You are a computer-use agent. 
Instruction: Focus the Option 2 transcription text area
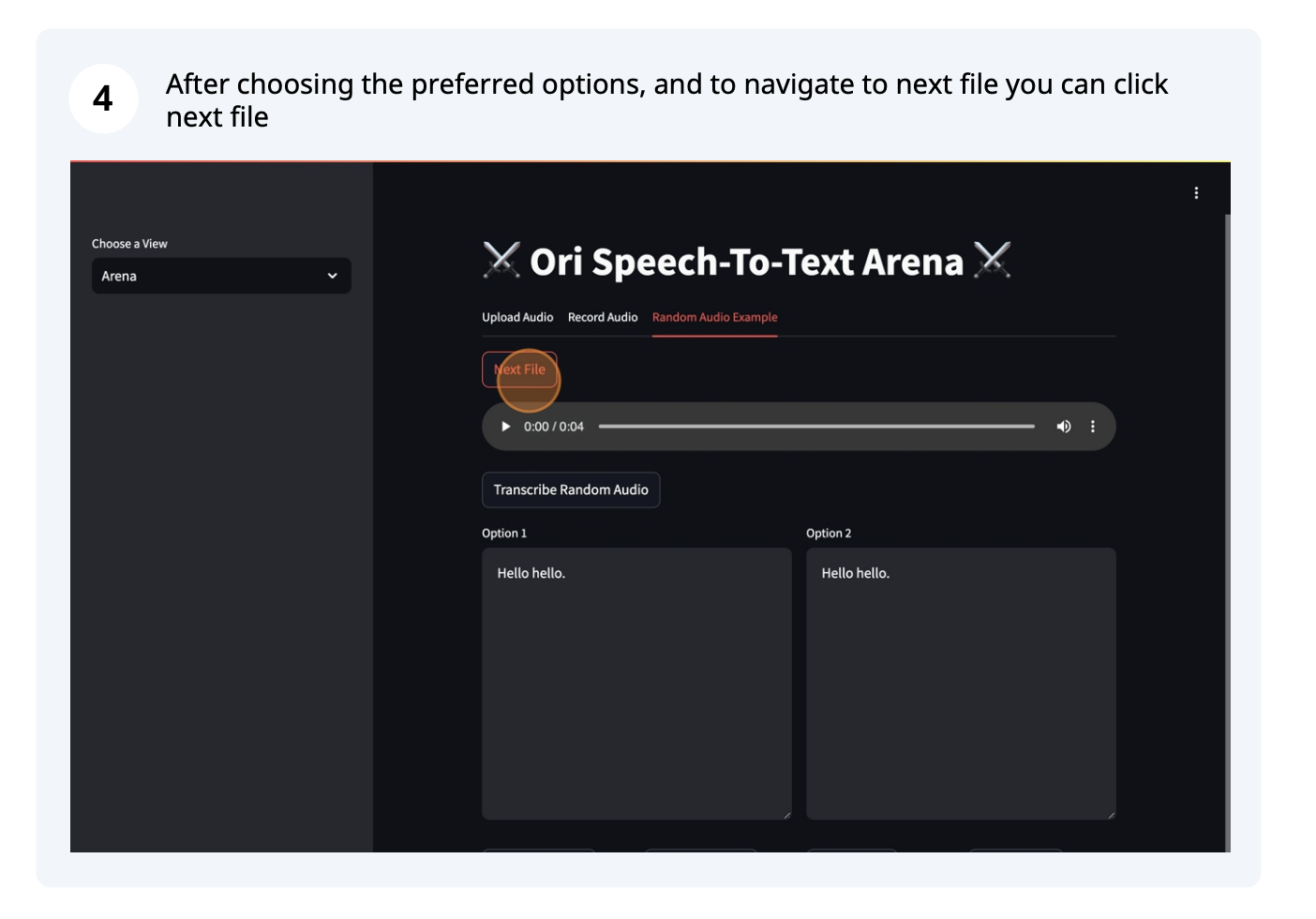point(961,684)
